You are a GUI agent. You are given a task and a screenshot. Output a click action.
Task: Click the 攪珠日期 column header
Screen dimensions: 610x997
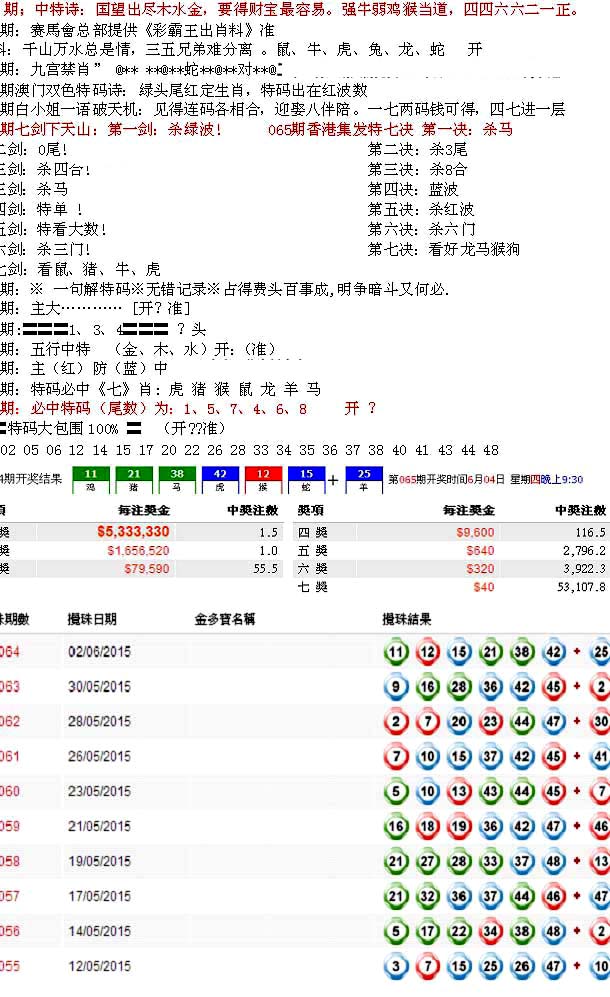tap(92, 619)
